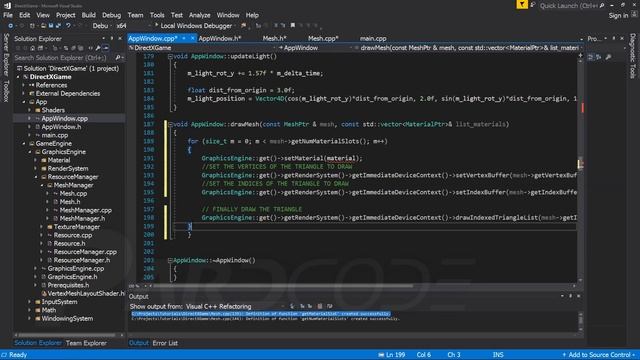Pin the Output panel using auto-hide pin
Viewport: 640px width, 360px height.
[x=571, y=296]
